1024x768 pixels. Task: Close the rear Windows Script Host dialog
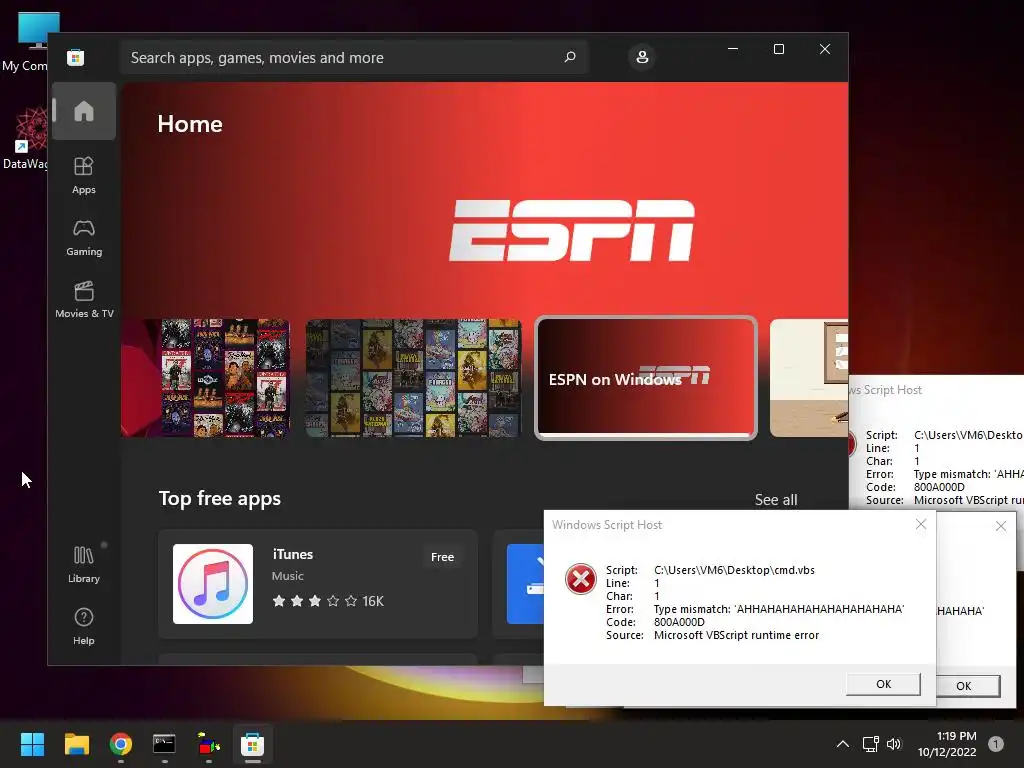(x=1000, y=526)
